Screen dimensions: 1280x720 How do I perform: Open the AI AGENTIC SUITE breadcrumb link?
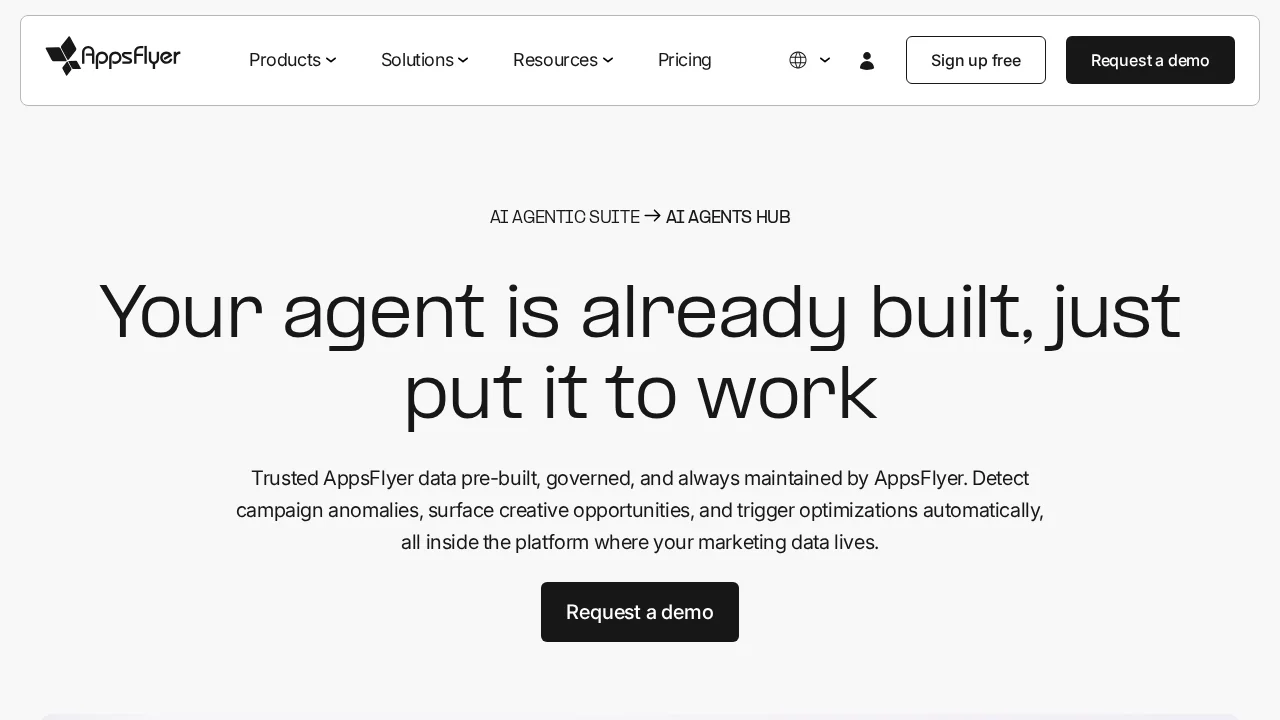[564, 217]
